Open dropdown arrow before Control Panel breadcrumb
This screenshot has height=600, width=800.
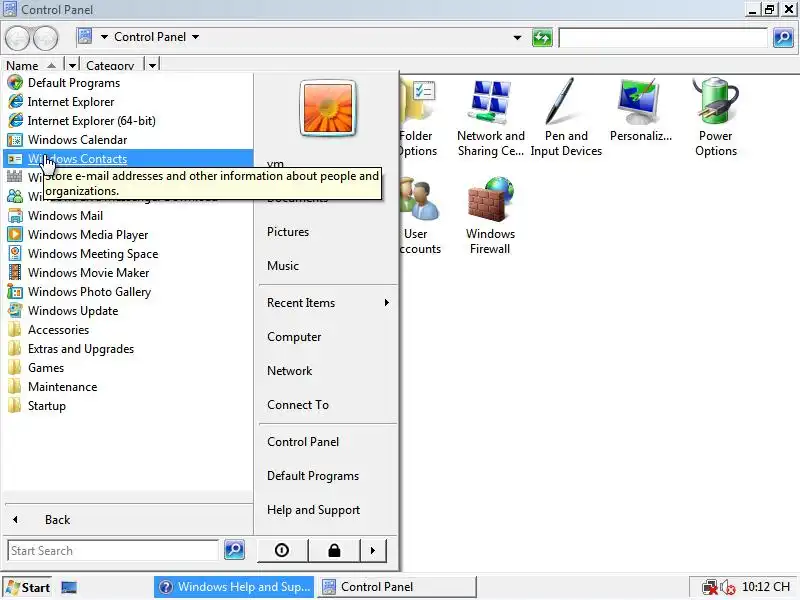click(104, 37)
